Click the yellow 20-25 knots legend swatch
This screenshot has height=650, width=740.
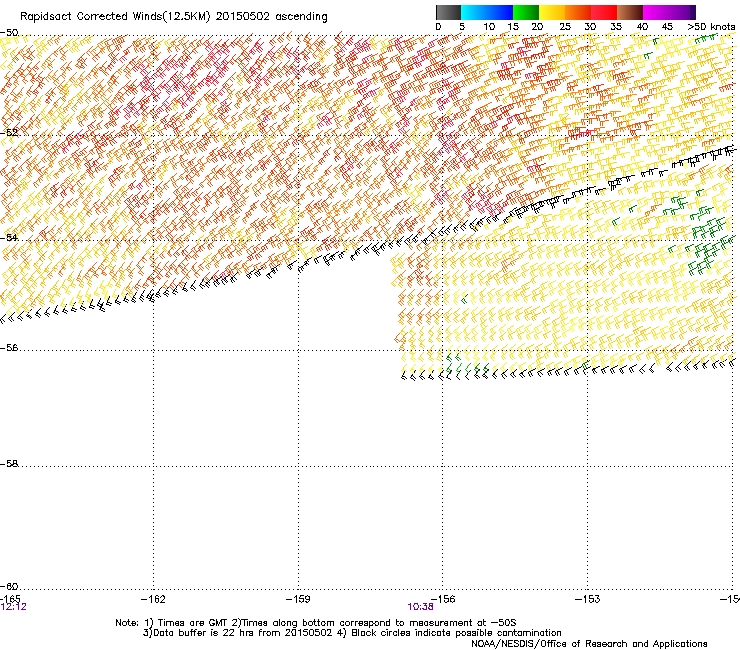click(x=552, y=12)
